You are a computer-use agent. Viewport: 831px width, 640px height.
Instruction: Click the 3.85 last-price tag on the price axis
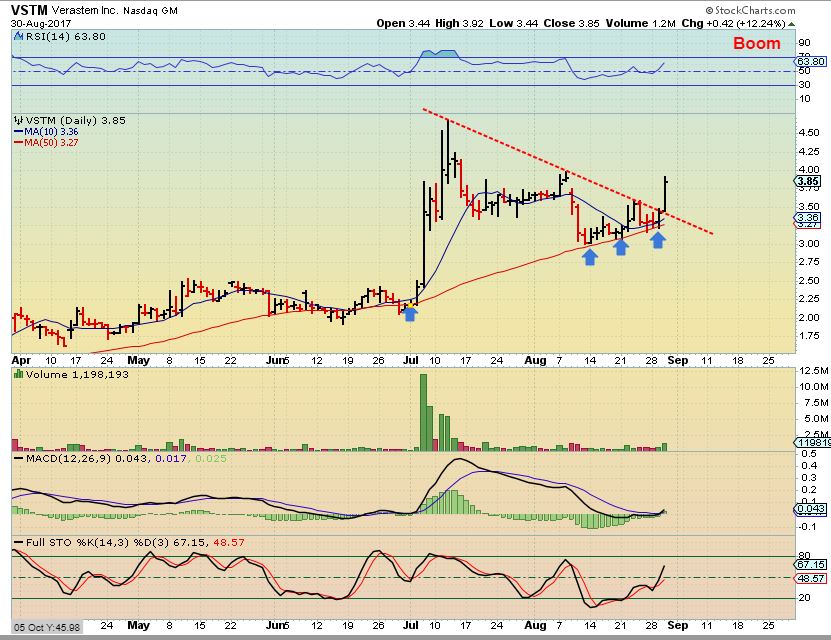pos(808,181)
